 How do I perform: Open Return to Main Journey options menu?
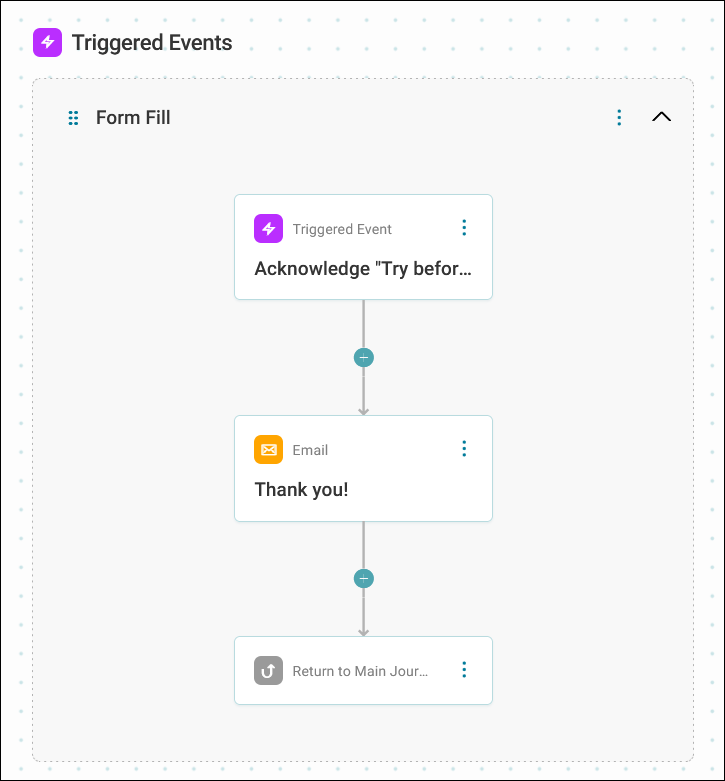tap(464, 670)
